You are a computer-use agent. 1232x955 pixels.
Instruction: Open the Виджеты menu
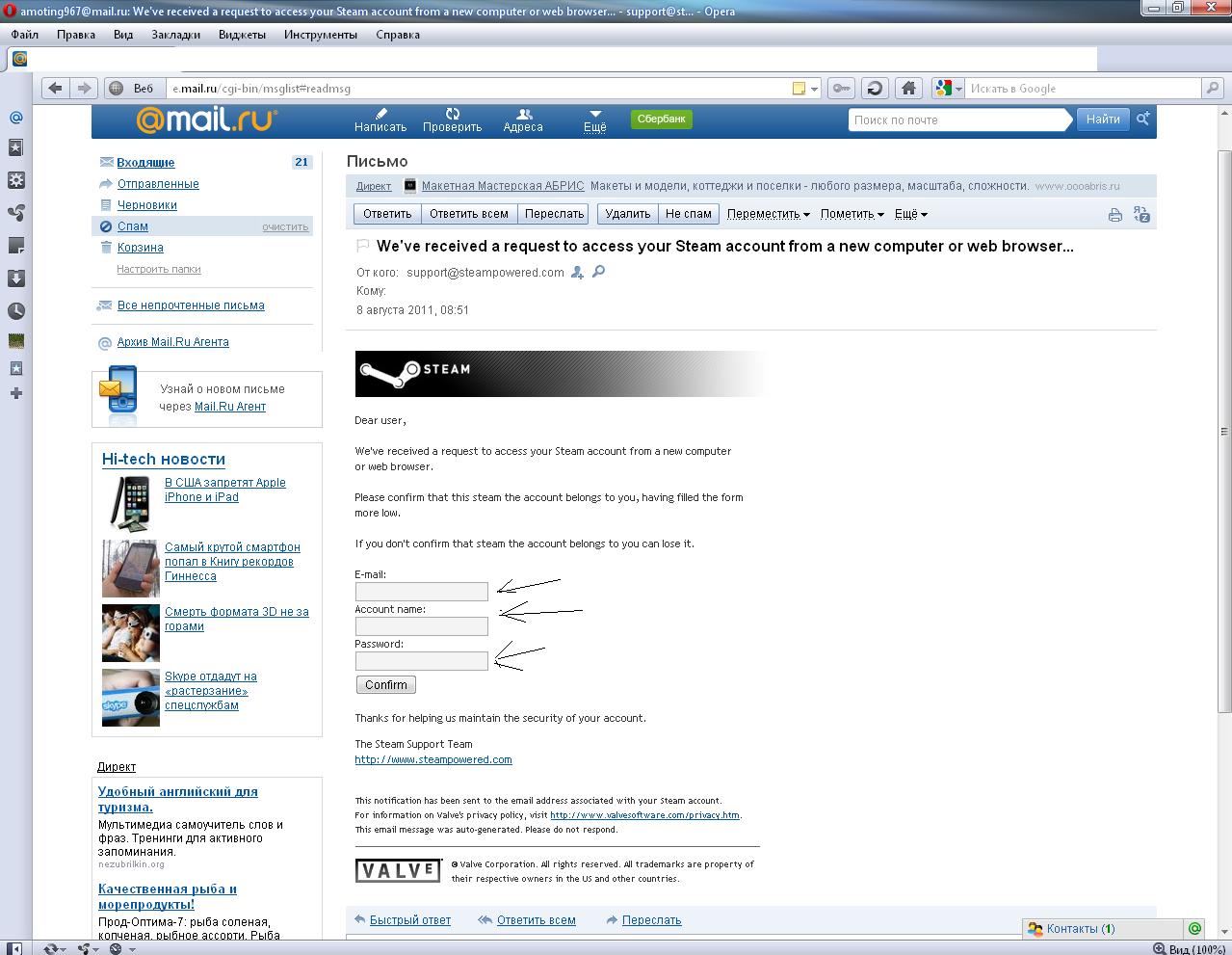click(x=242, y=35)
